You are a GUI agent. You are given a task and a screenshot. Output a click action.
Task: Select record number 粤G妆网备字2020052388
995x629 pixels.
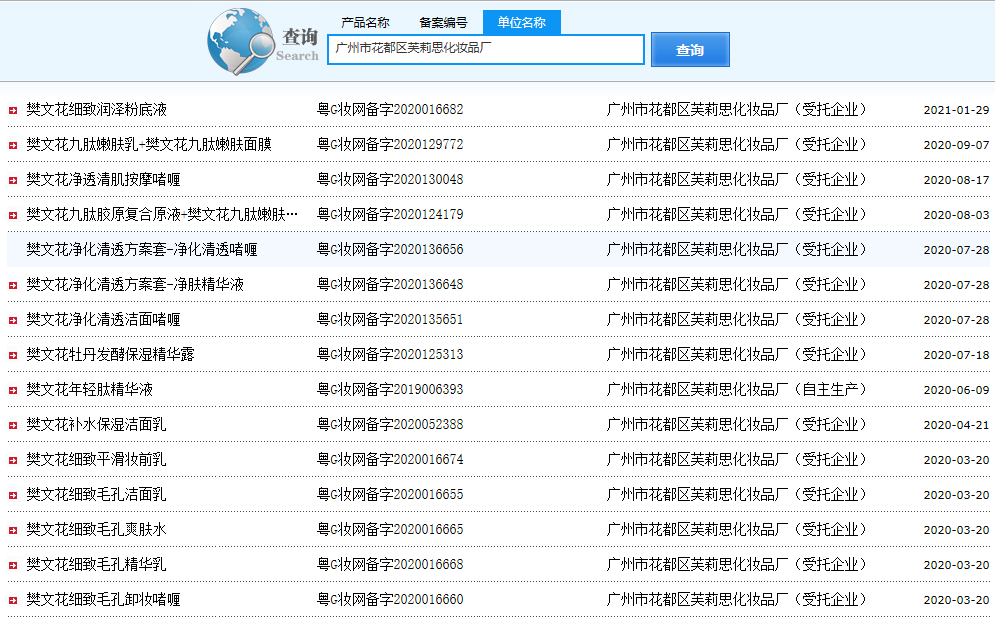(390, 424)
